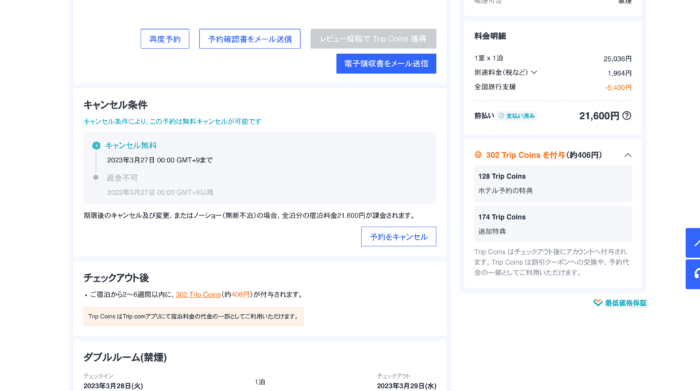The width and height of the screenshot is (700, 391).
Task: Click the 21,600円 total amount
Action: [599, 116]
